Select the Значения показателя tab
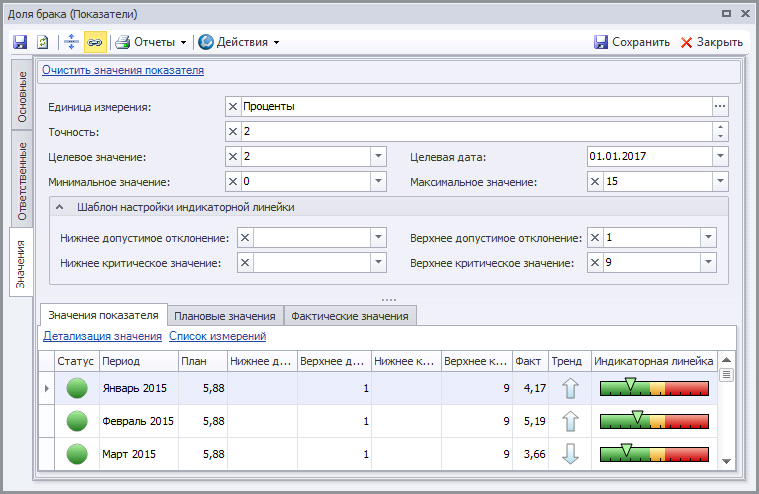759x494 pixels. [104, 315]
